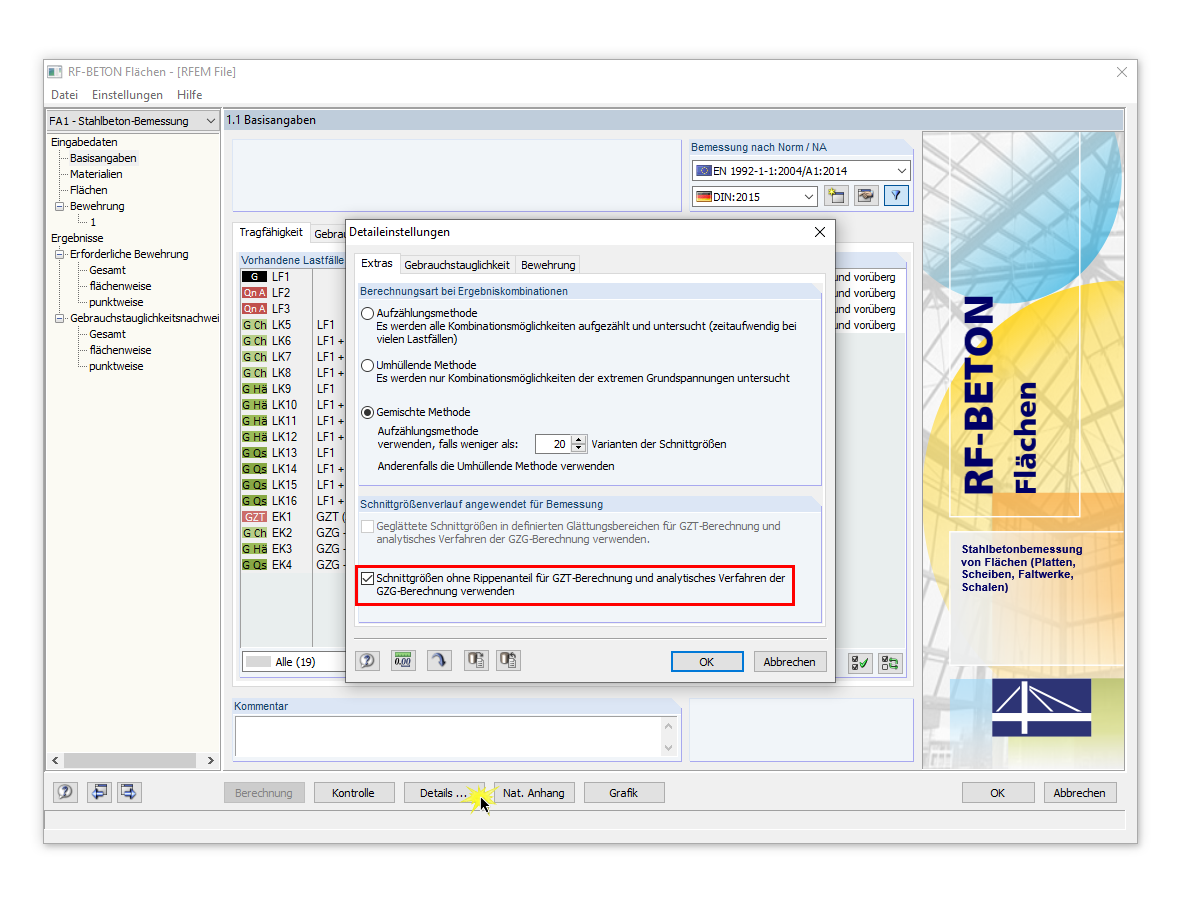Open help in the Detaileinstellungen dialog
This screenshot has height=900, width=1200.
(x=368, y=661)
